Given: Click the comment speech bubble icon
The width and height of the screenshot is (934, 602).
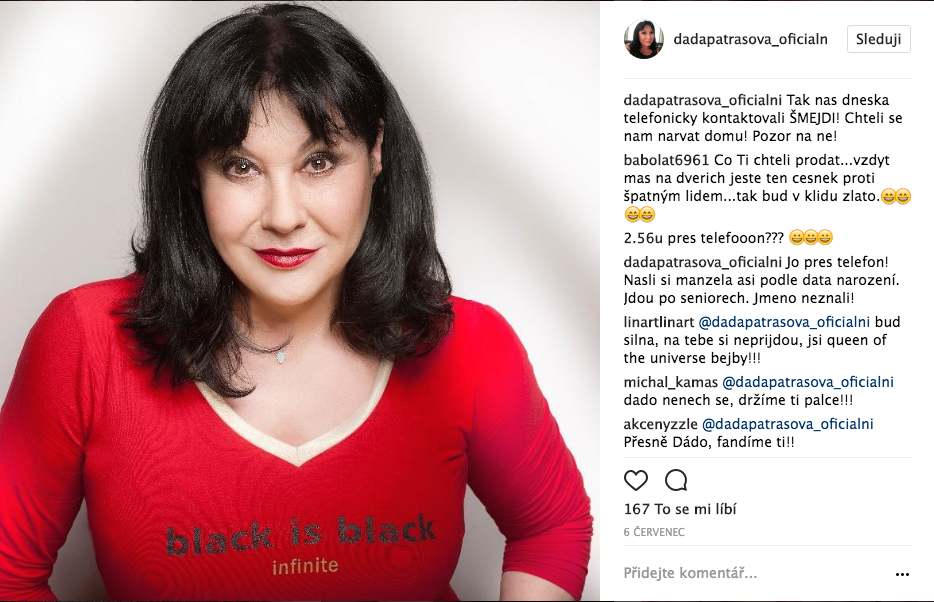Looking at the screenshot, I should pyautogui.click(x=676, y=480).
